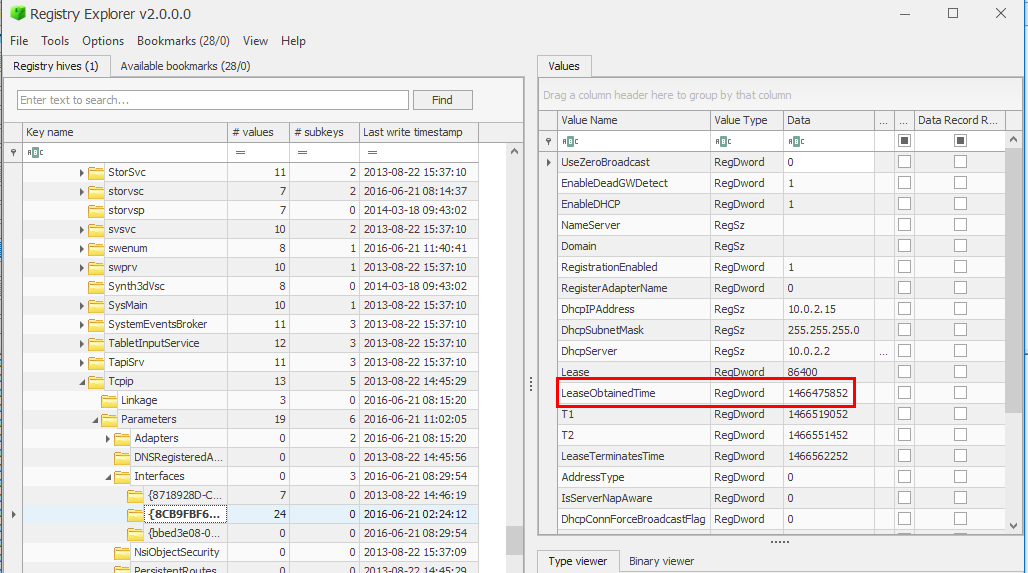Collapse the Interfaces tree node
The width and height of the screenshot is (1028, 573).
coord(108,477)
